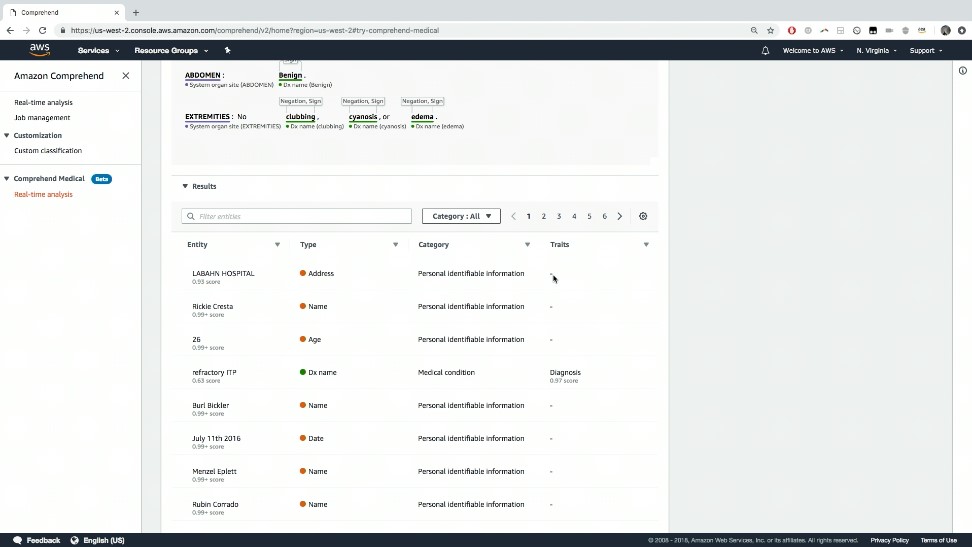Click the July 11th 2016 entity
Viewport: 972px width, 547px height.
click(216, 438)
